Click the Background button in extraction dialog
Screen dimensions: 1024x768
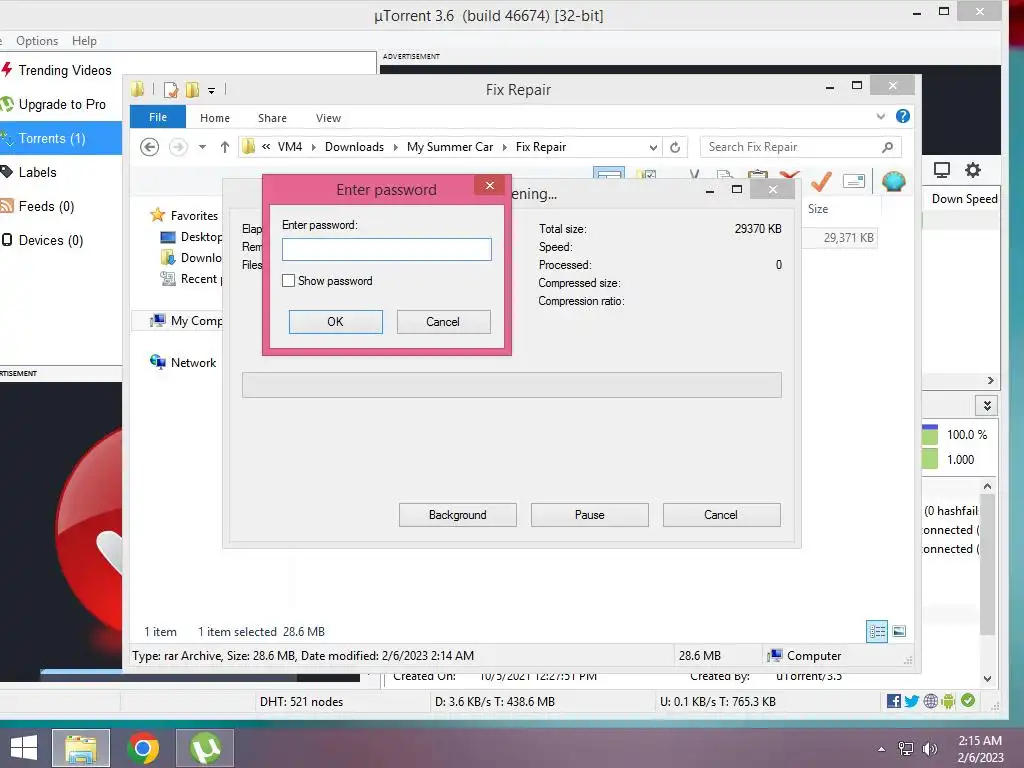[458, 515]
